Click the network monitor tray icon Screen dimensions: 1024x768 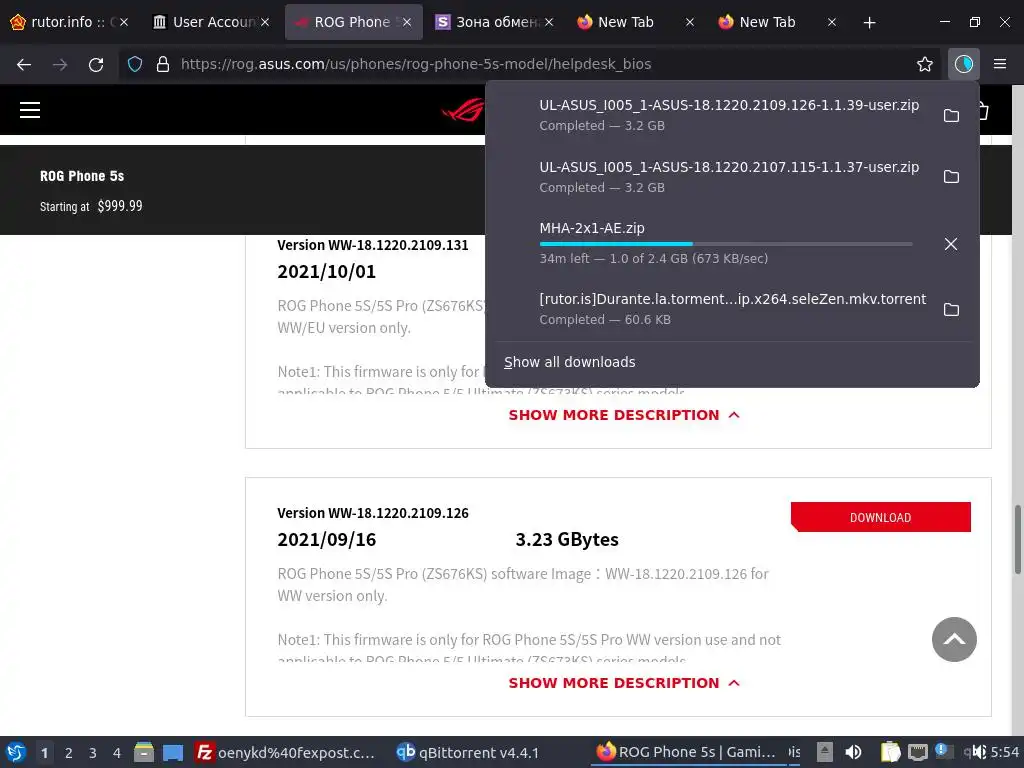click(918, 752)
